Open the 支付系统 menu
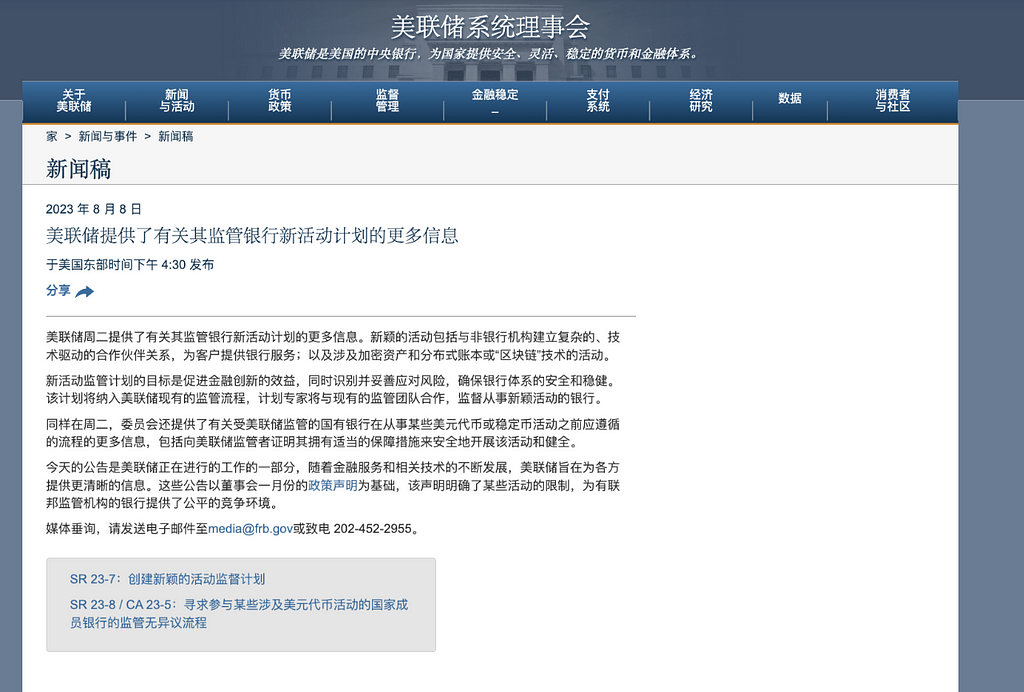1024x692 pixels. click(598, 101)
